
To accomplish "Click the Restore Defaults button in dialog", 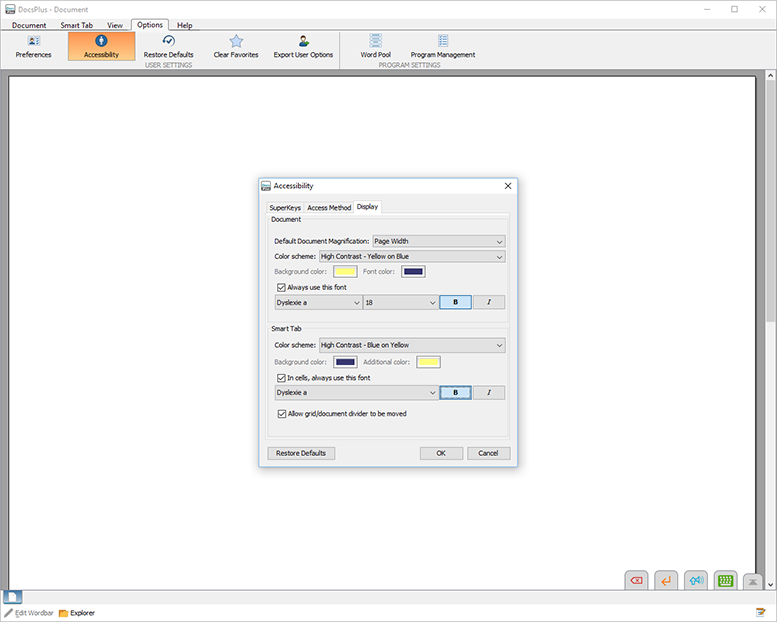I will coord(301,453).
